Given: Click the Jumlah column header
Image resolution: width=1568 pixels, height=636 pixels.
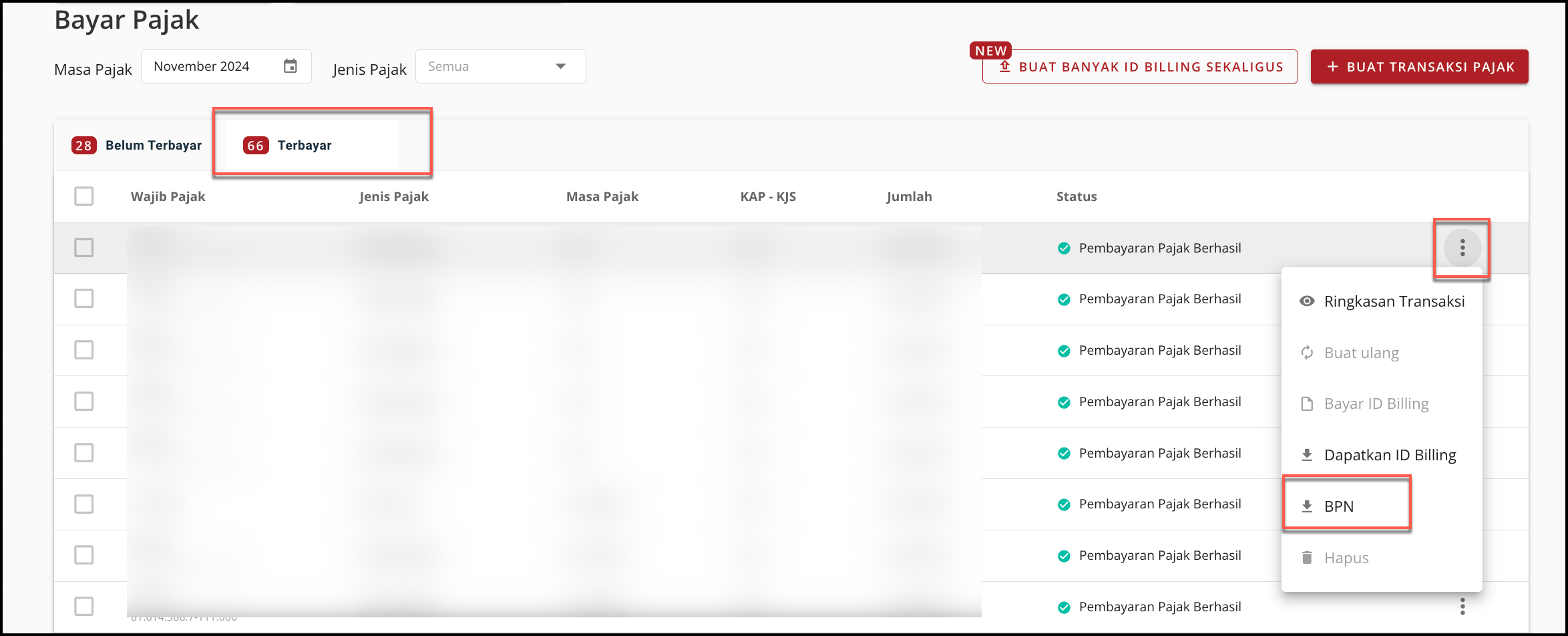Looking at the screenshot, I should coord(909,197).
